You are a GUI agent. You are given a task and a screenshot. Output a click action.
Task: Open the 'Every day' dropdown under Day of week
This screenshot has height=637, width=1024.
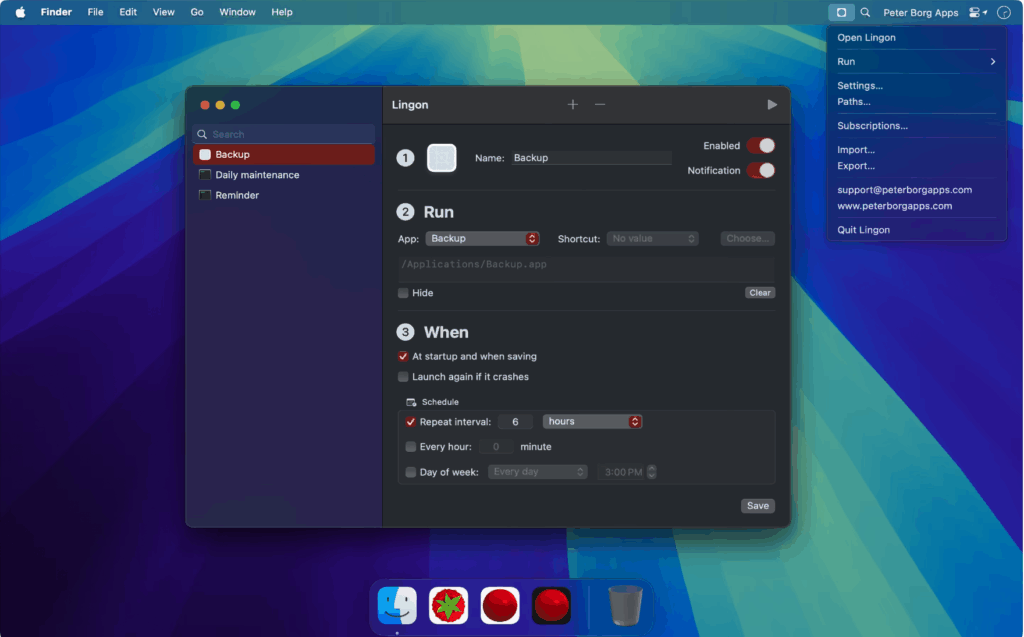[537, 471]
